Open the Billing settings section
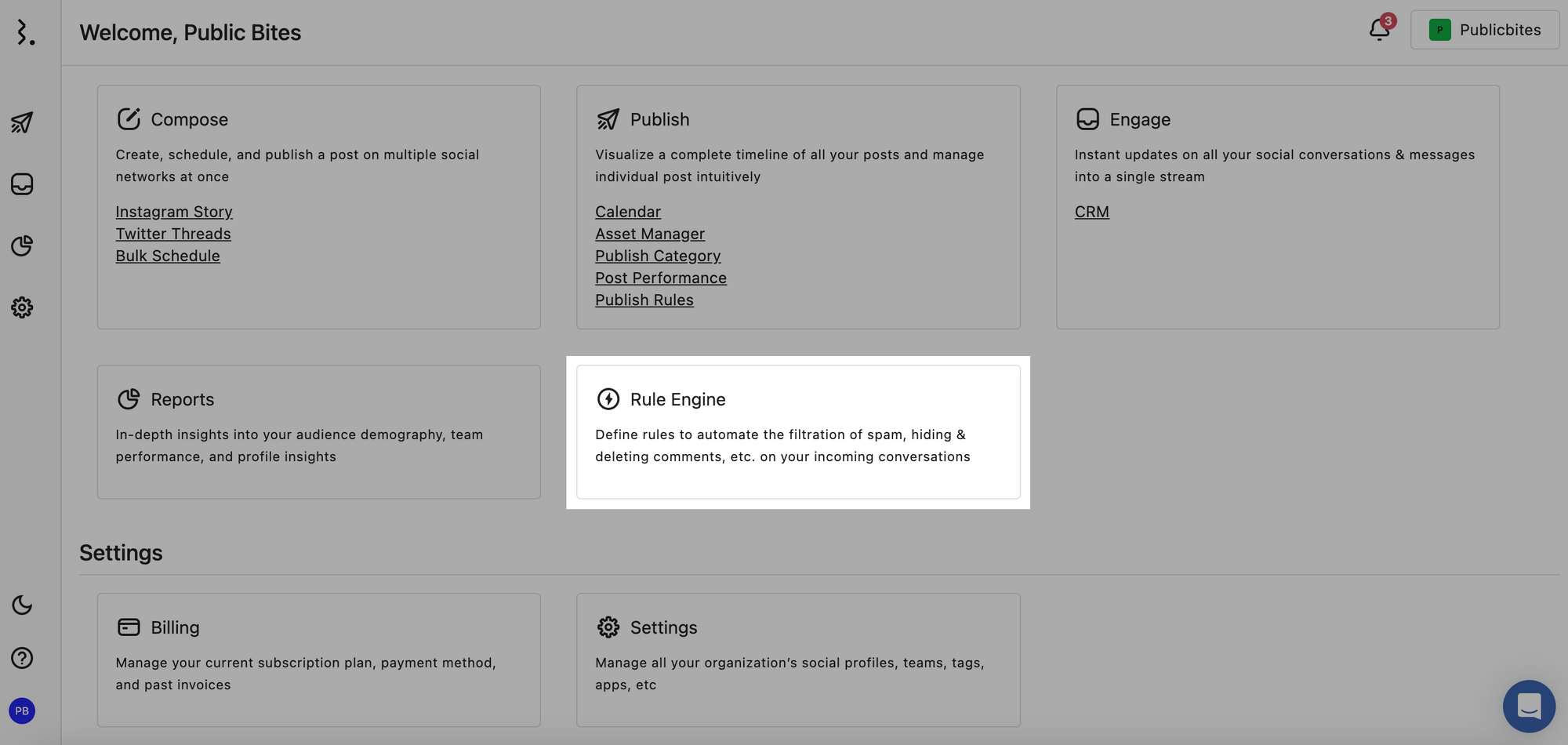This screenshot has height=745, width=1568. (318, 659)
